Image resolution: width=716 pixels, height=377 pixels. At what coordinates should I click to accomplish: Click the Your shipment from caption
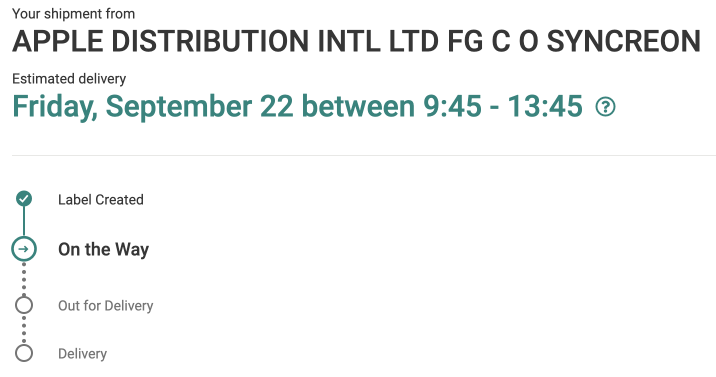(x=74, y=14)
